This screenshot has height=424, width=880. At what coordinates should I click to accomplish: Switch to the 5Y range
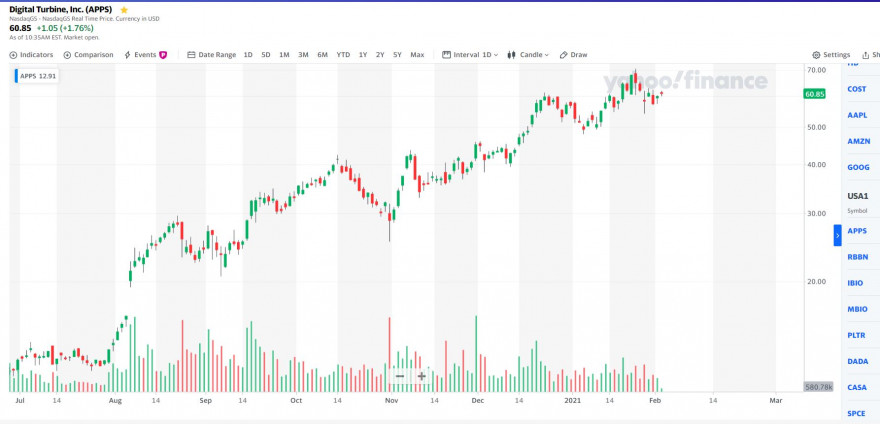397,54
